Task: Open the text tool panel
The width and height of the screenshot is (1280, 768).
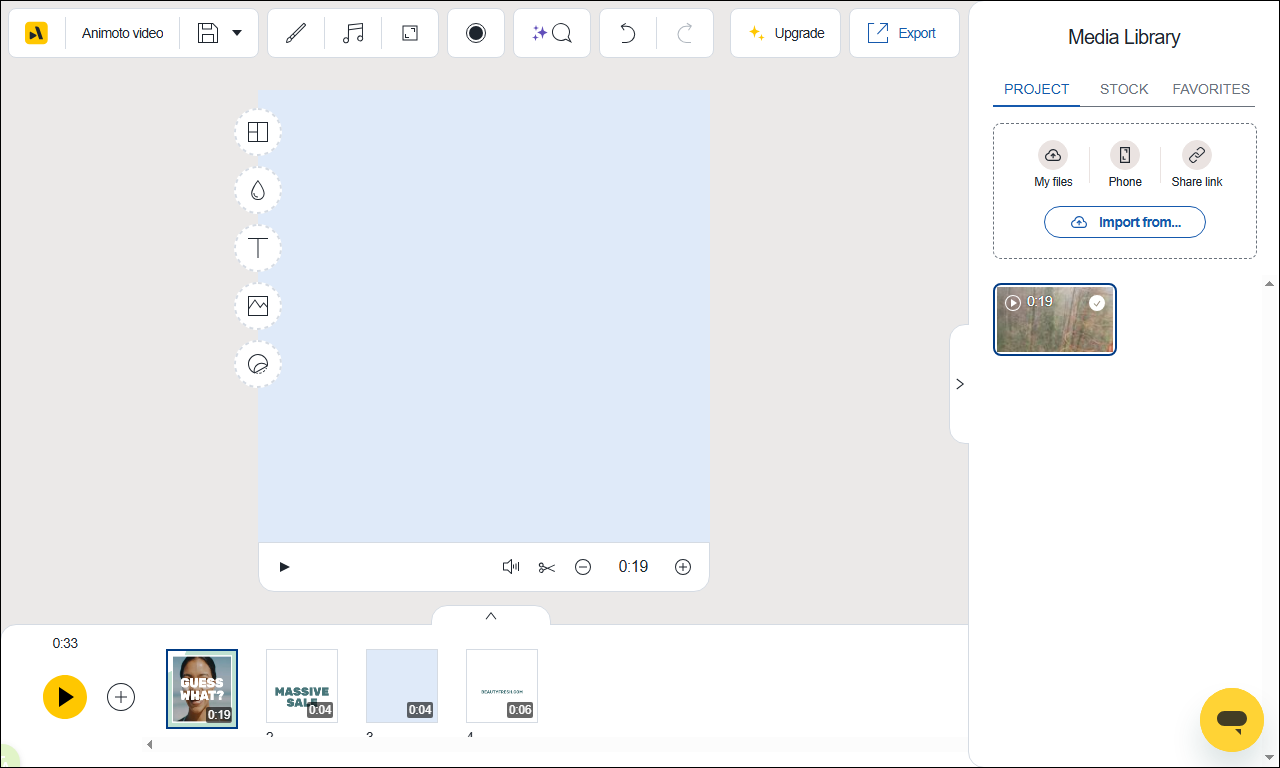Action: [257, 248]
